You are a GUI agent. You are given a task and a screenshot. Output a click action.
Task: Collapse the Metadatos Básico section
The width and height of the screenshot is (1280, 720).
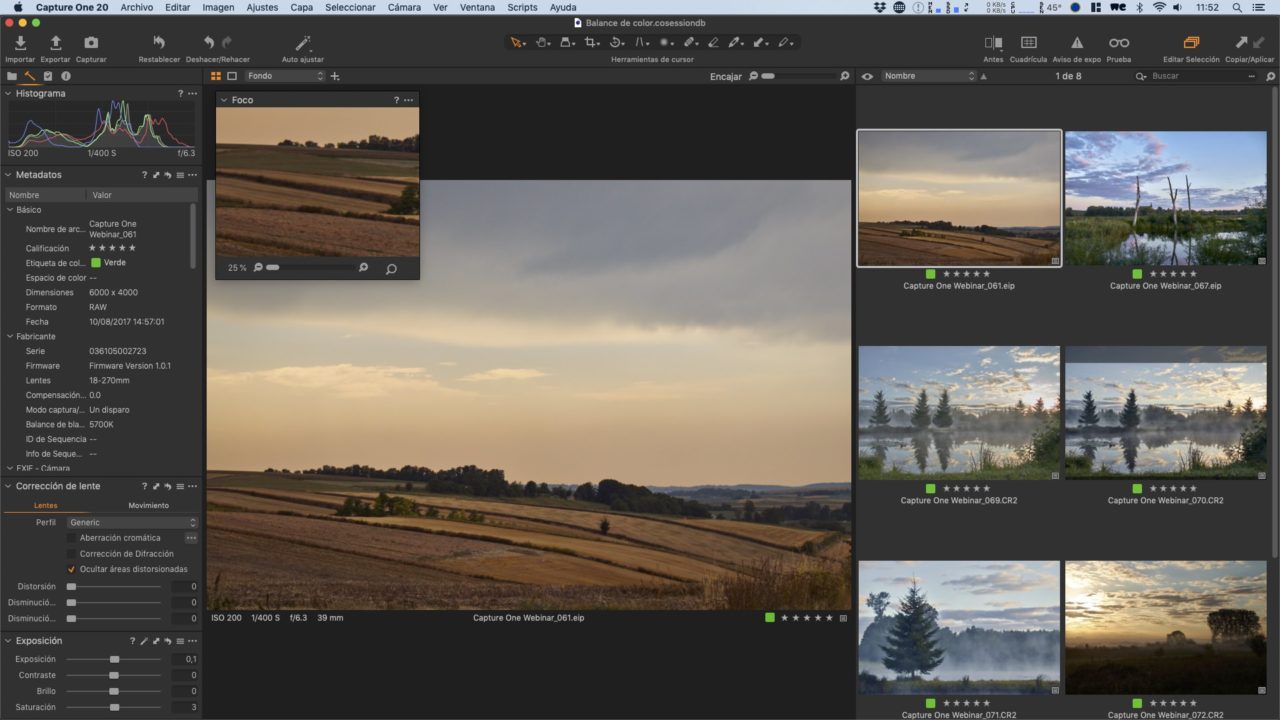[x=8, y=209]
